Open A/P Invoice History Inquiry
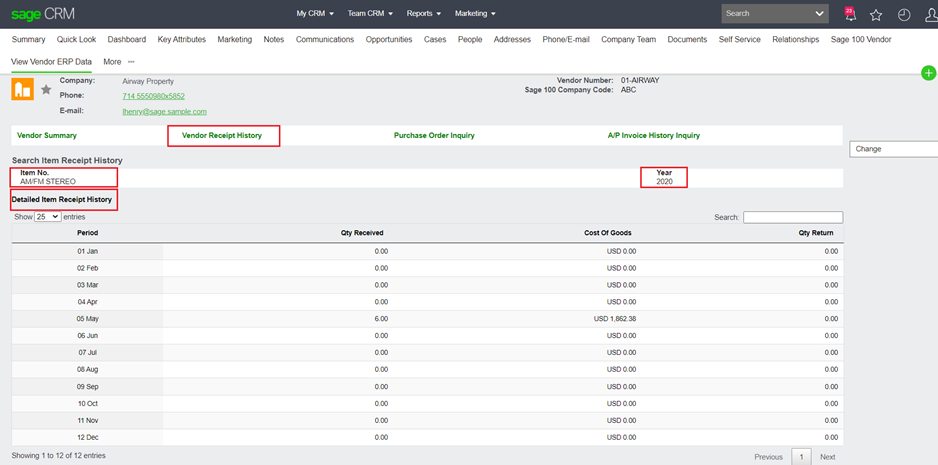This screenshot has height=465, width=938. (x=654, y=135)
